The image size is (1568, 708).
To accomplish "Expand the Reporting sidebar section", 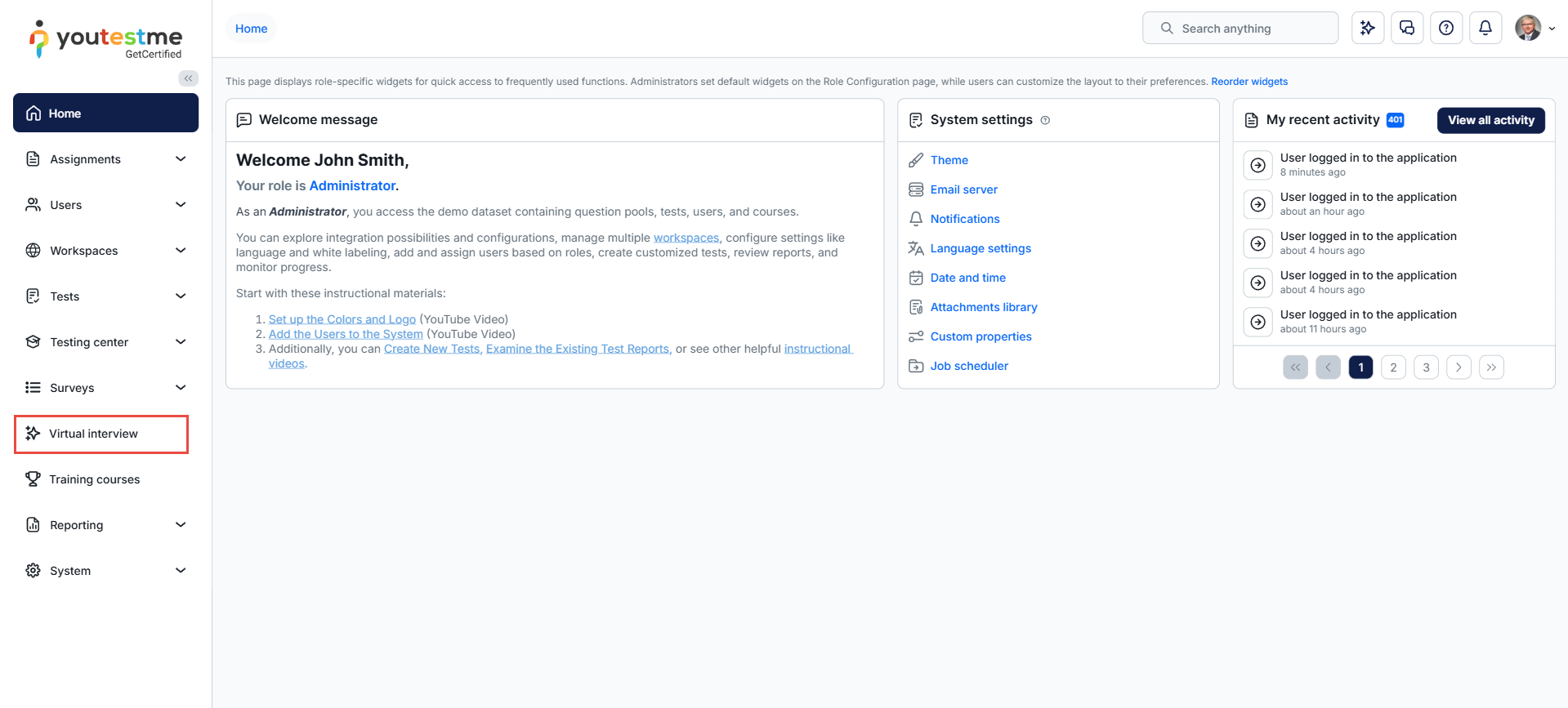I will click(x=106, y=525).
